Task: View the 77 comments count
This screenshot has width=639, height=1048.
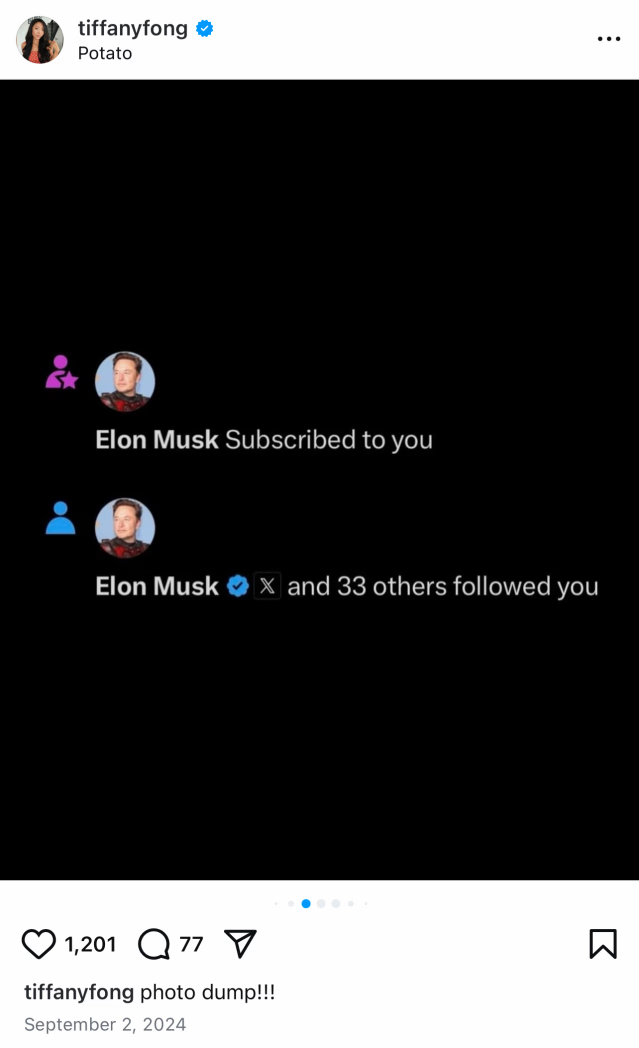Action: coord(191,944)
